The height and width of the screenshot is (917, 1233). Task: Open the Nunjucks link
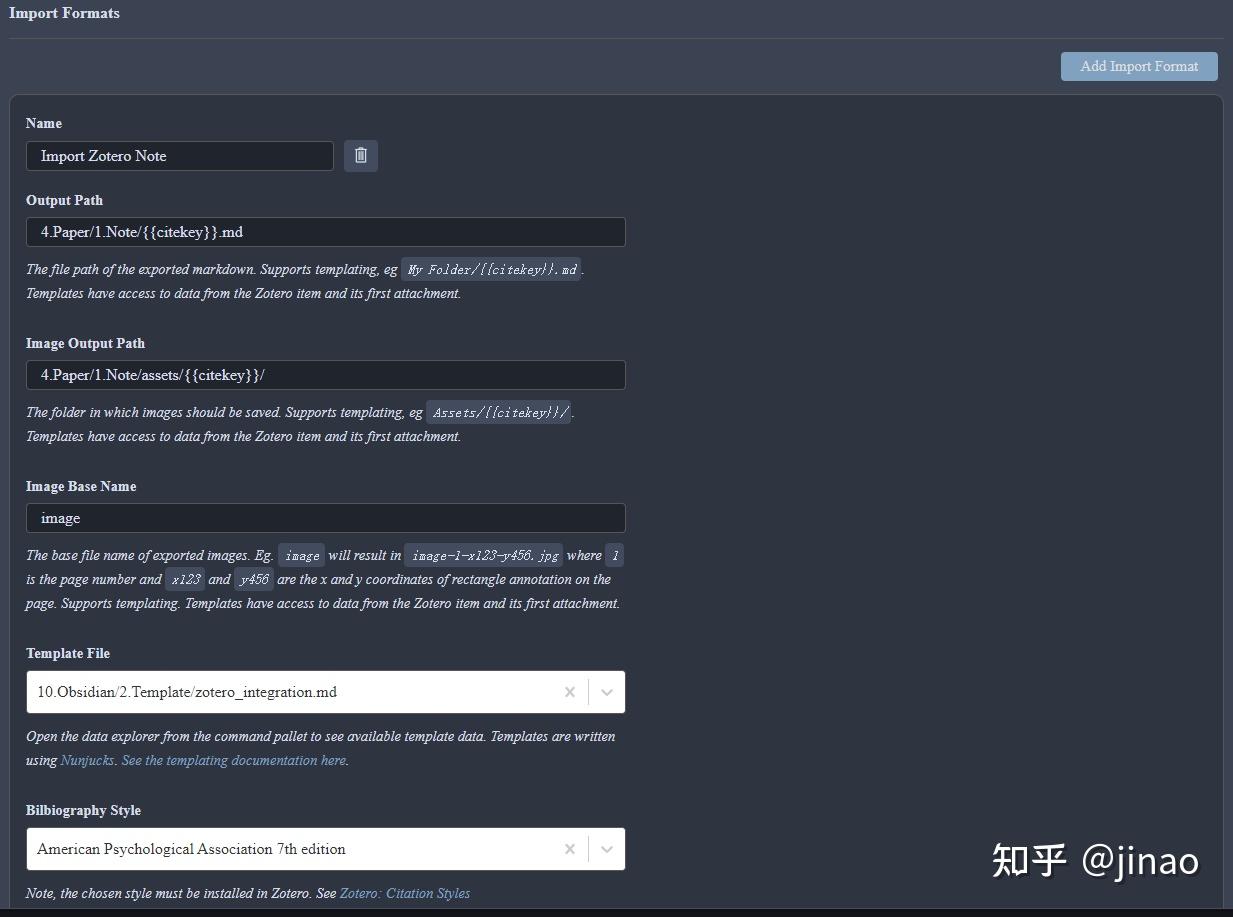(87, 760)
